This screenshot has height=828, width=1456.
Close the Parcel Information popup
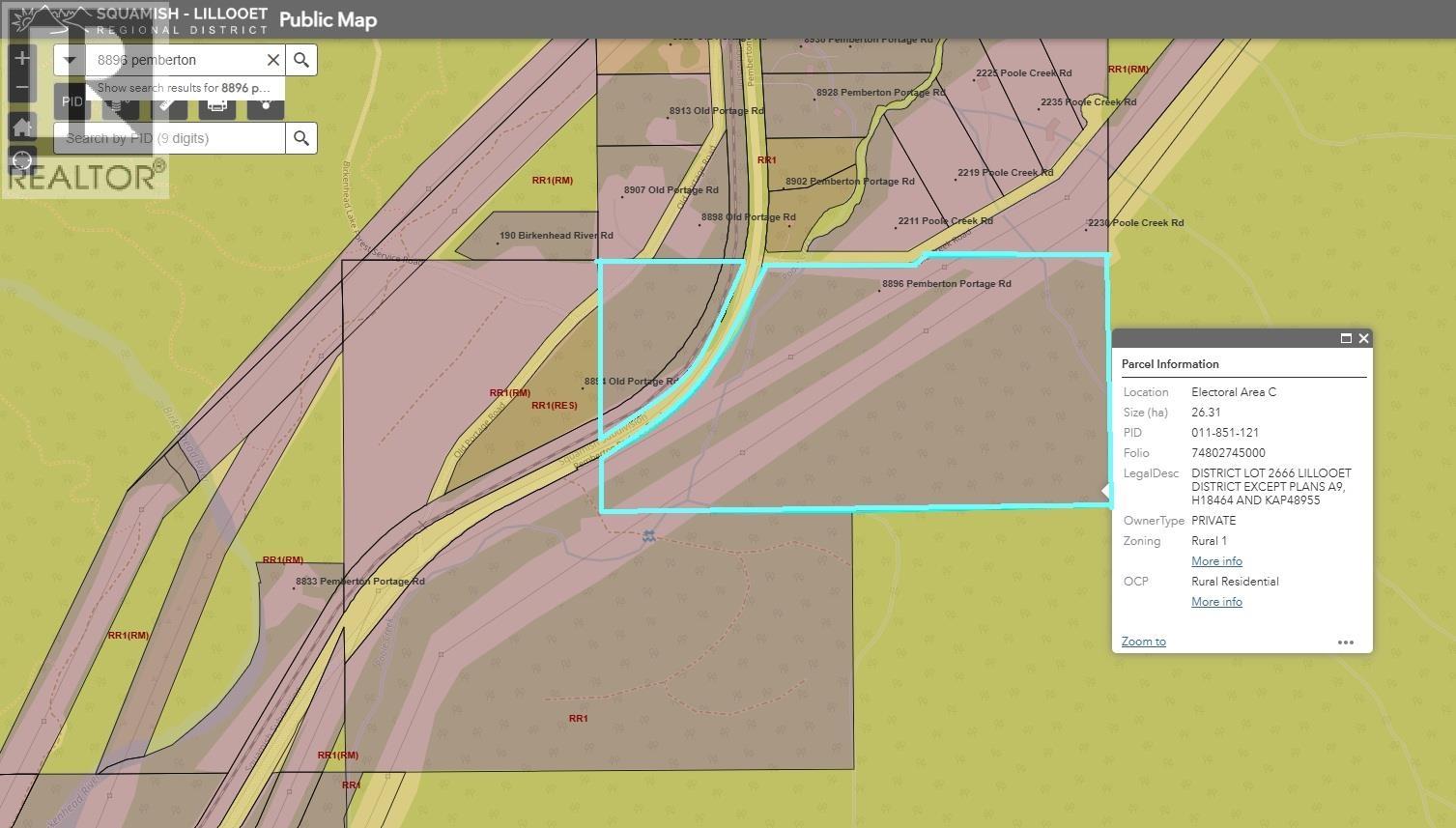tap(1363, 338)
